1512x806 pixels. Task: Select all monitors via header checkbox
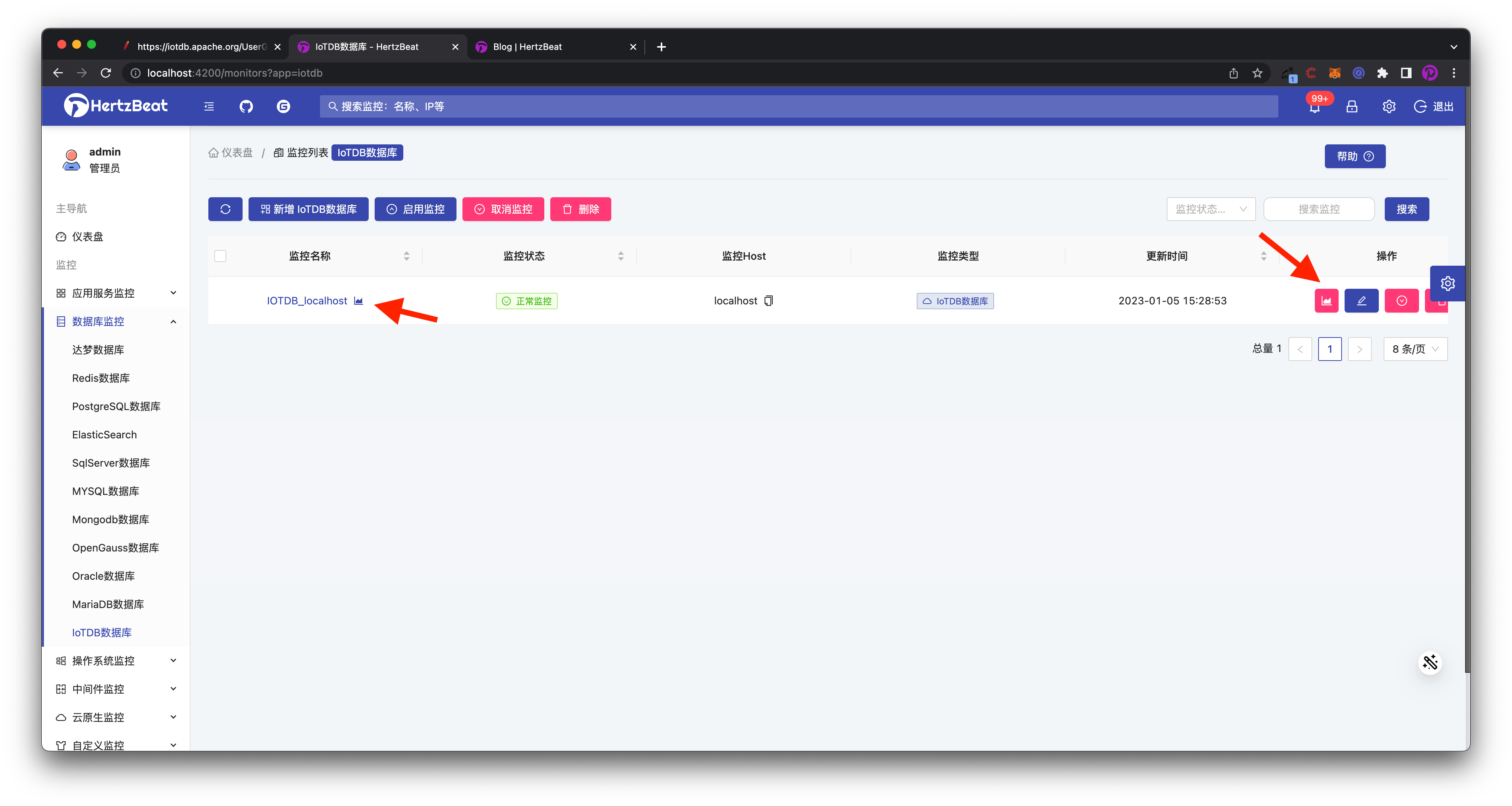[220, 256]
